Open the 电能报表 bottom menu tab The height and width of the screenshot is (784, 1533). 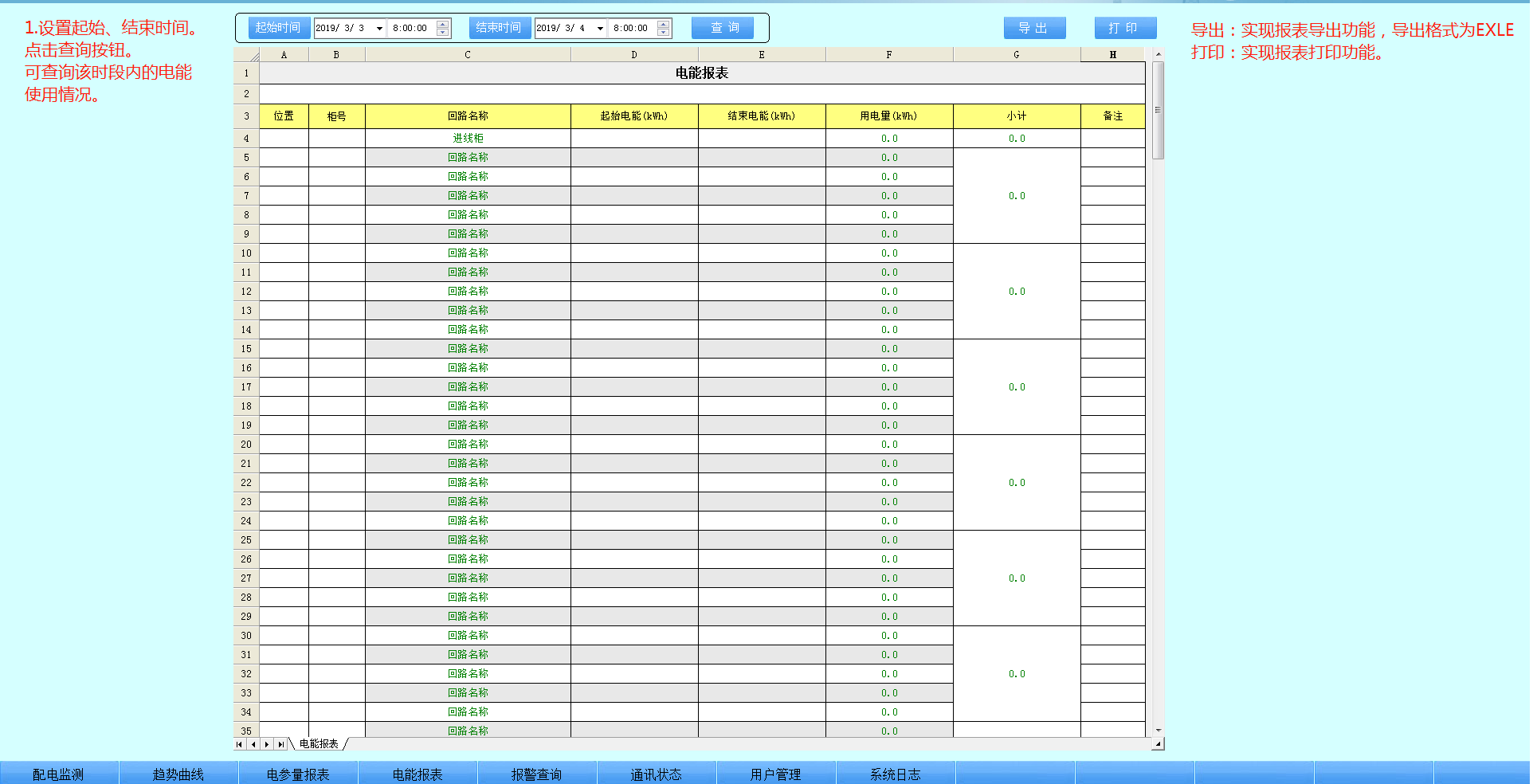(x=418, y=774)
